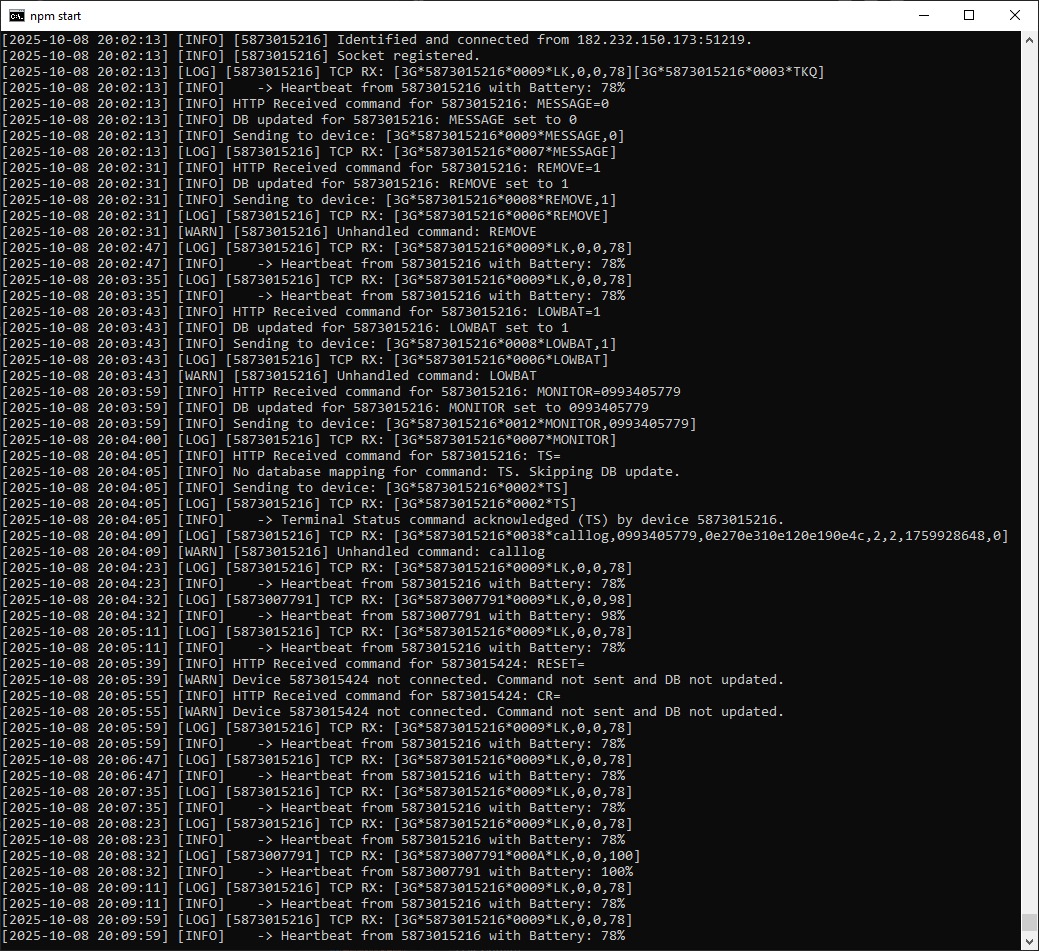The width and height of the screenshot is (1039, 951).
Task: Click the scrollbar down arrow
Action: [1029, 942]
